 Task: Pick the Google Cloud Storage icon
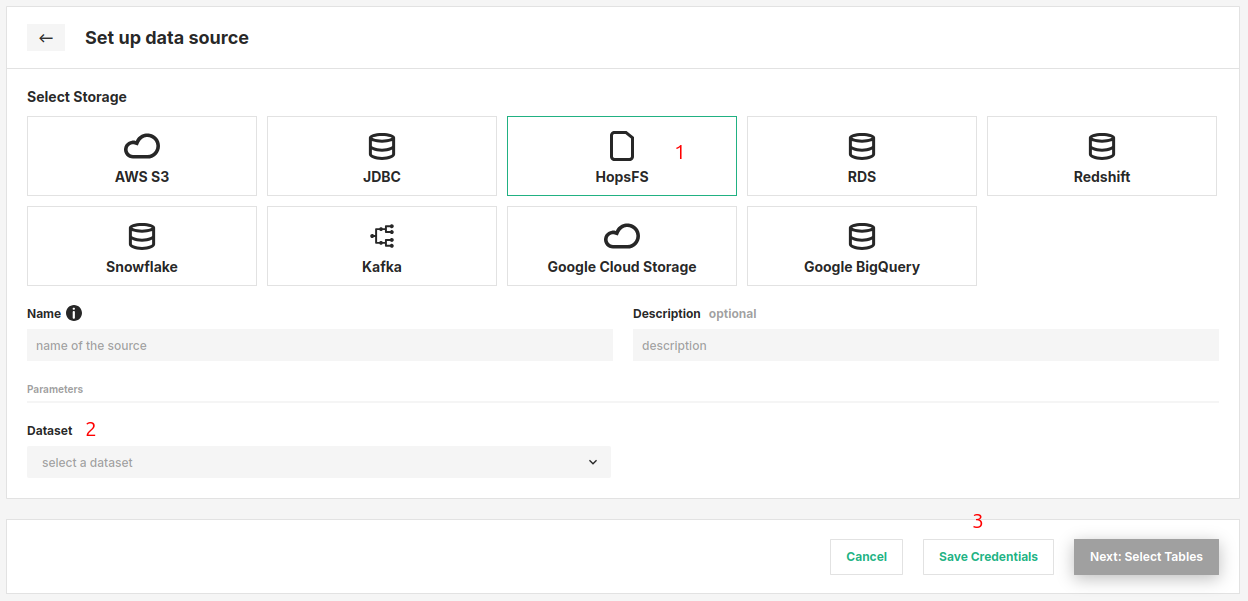[x=622, y=237]
